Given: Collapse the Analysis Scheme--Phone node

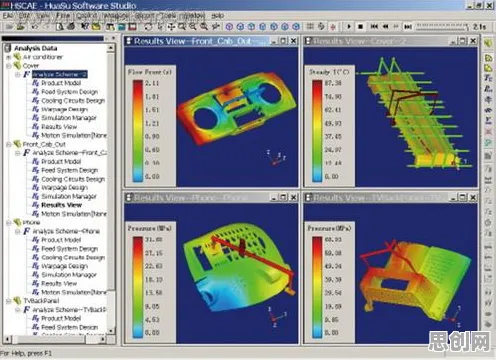Looking at the screenshot, I should 17,232.
